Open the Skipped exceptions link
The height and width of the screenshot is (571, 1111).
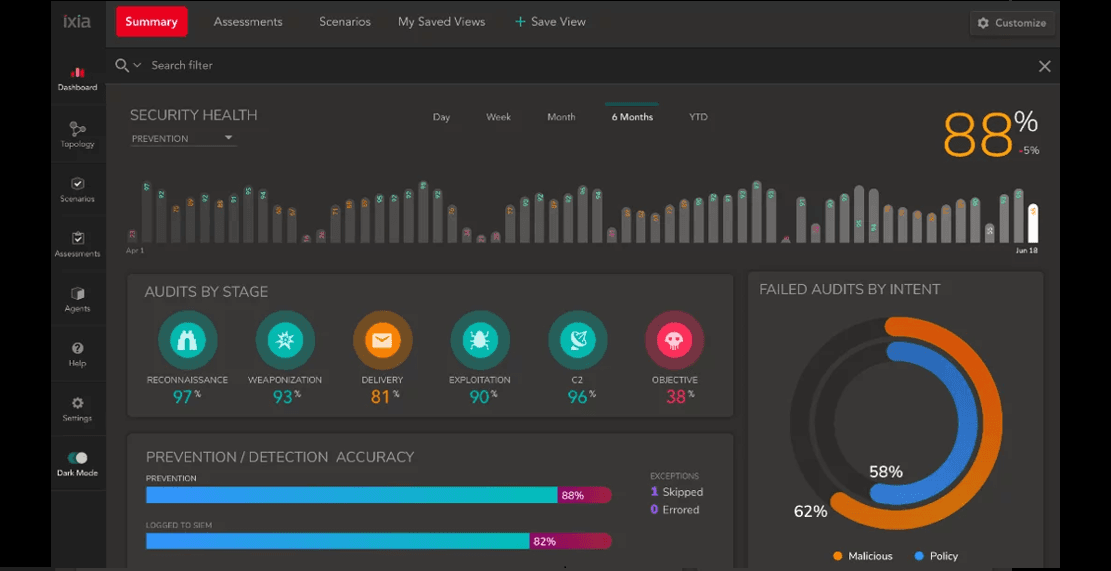pos(682,492)
